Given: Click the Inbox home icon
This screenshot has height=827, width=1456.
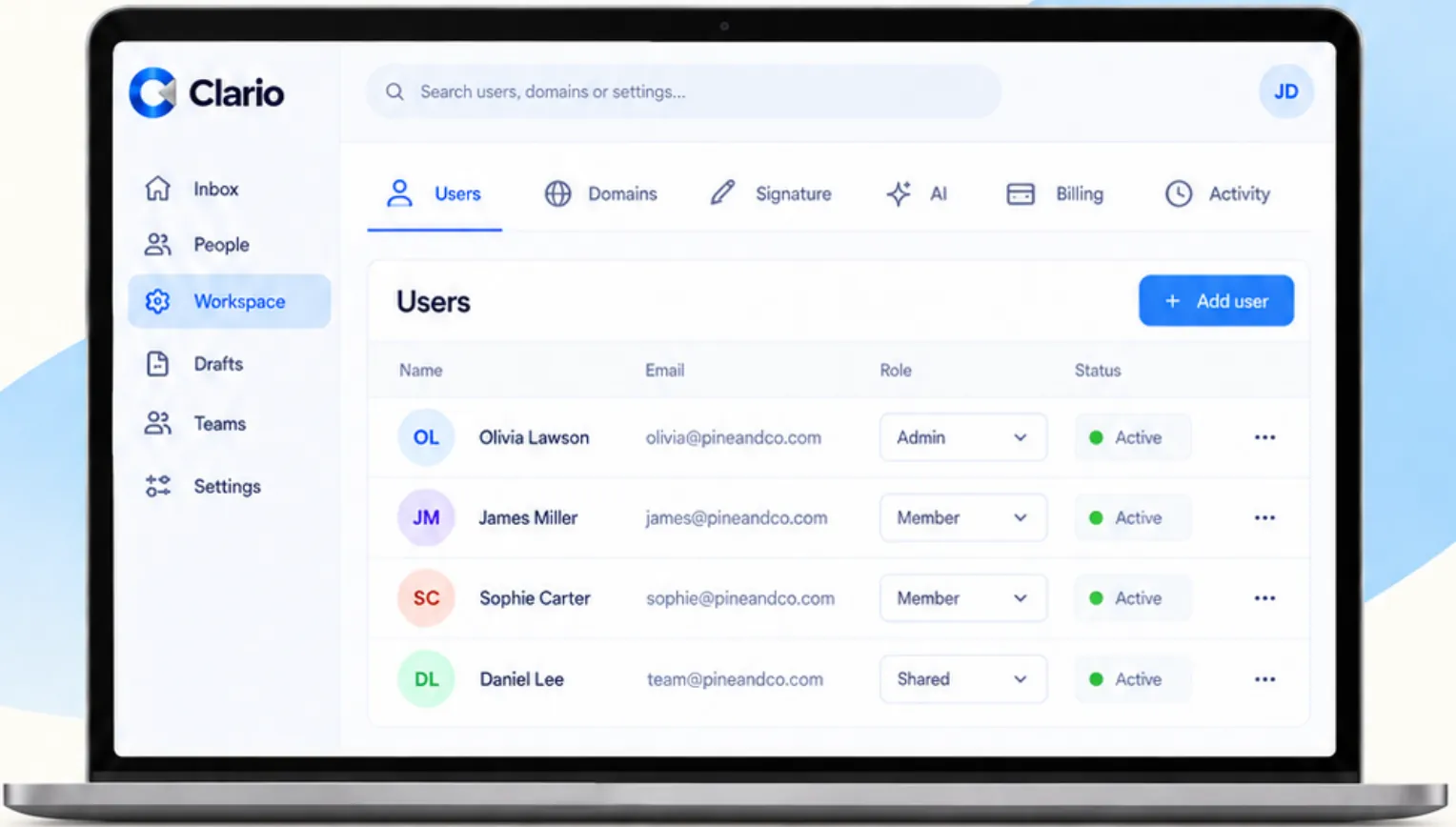Looking at the screenshot, I should pyautogui.click(x=158, y=189).
